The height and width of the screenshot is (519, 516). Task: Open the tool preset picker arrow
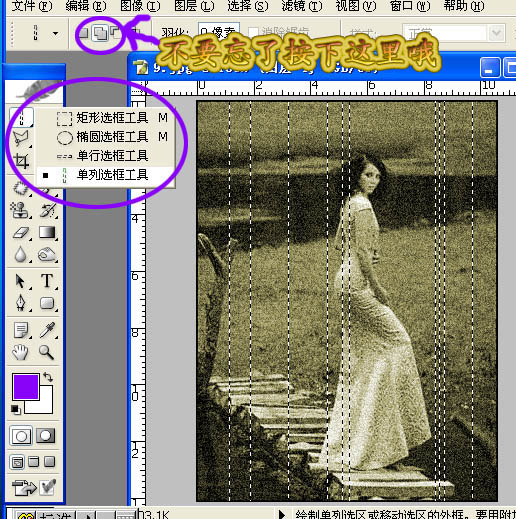(x=55, y=33)
